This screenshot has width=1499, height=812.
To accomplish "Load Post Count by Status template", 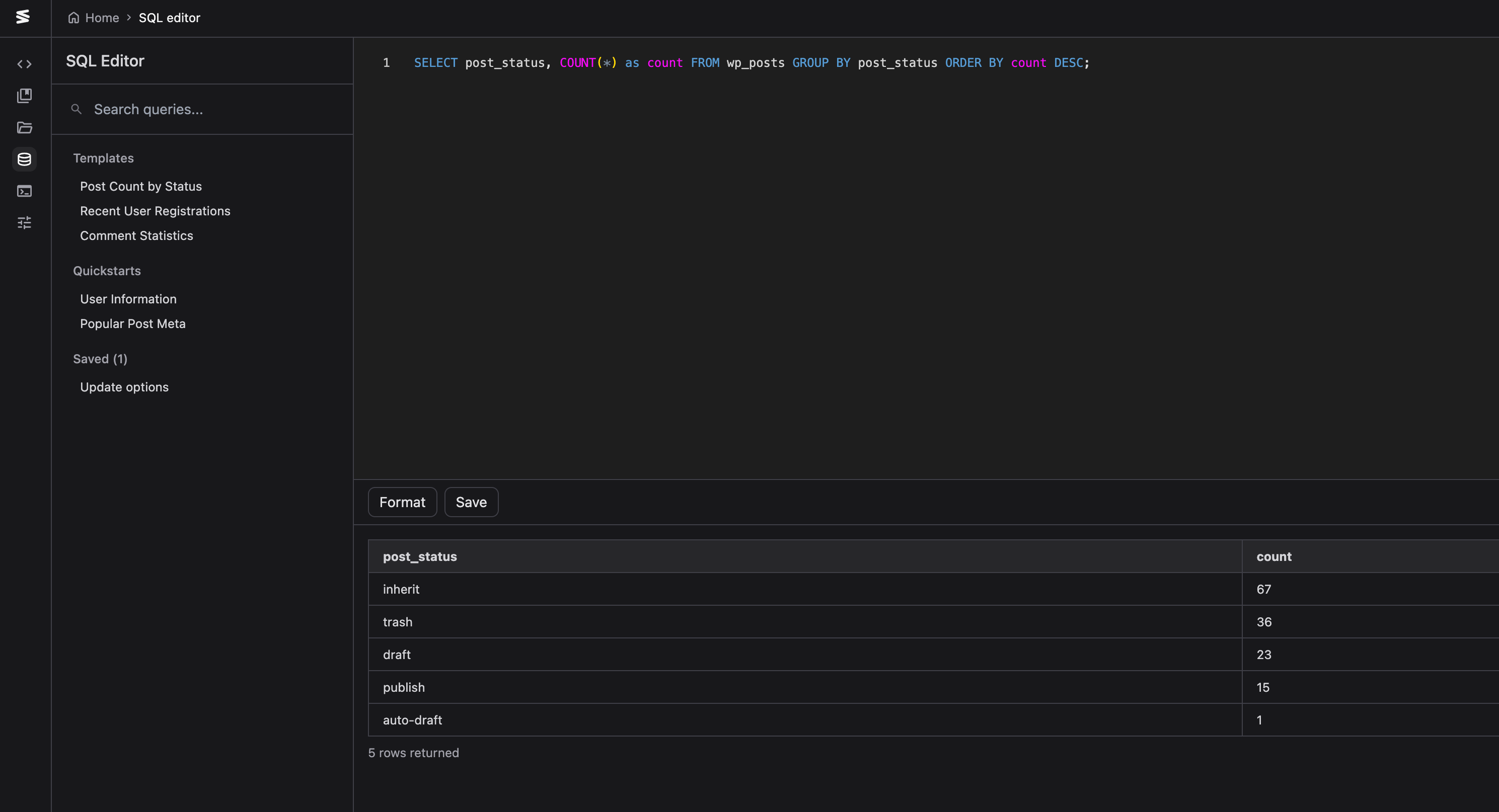I will [x=141, y=186].
